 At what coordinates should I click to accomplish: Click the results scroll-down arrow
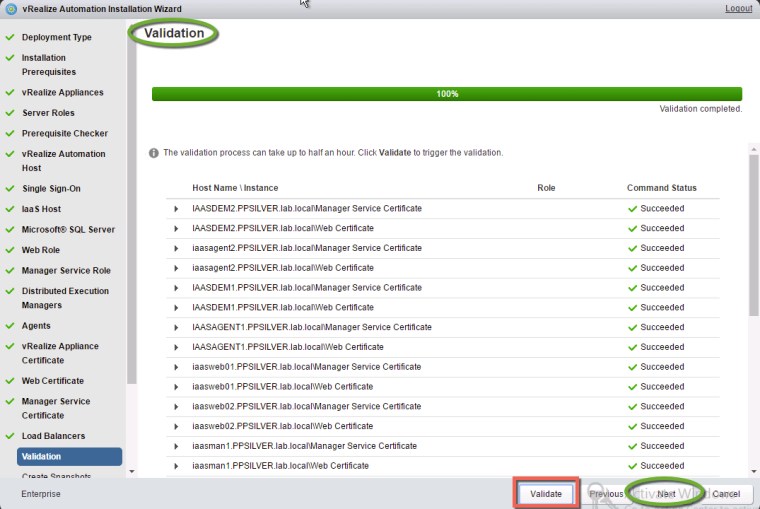[x=754, y=471]
